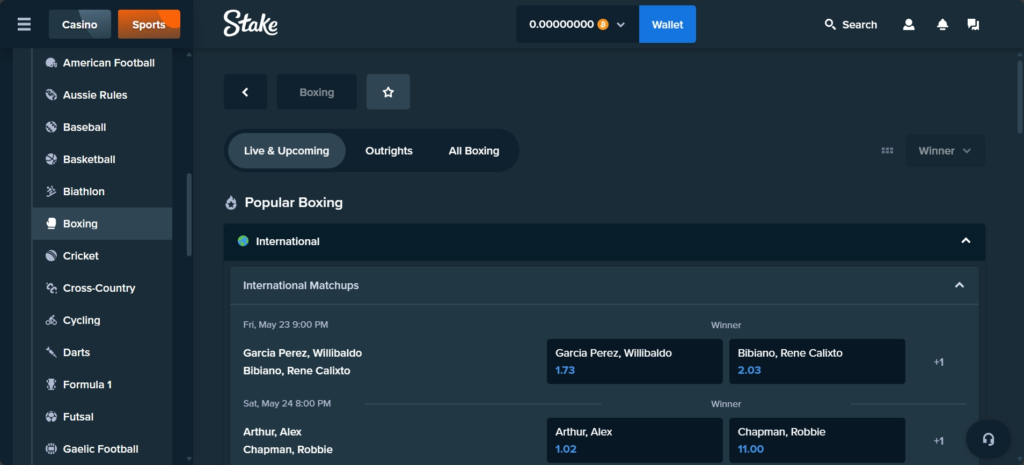Click the search magnifier icon
The width and height of the screenshot is (1024, 465).
pyautogui.click(x=830, y=25)
